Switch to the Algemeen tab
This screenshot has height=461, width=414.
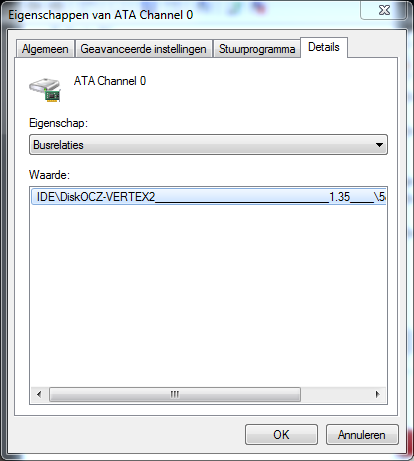[x=45, y=49]
